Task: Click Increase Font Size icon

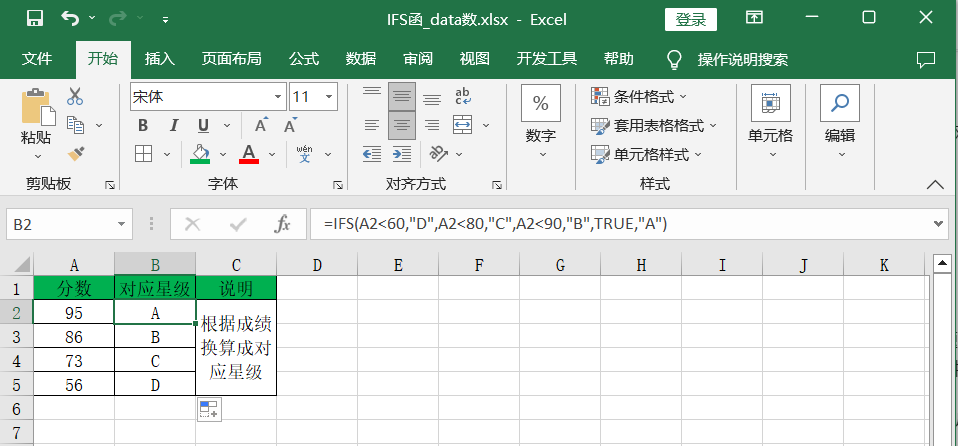Action: click(261, 126)
